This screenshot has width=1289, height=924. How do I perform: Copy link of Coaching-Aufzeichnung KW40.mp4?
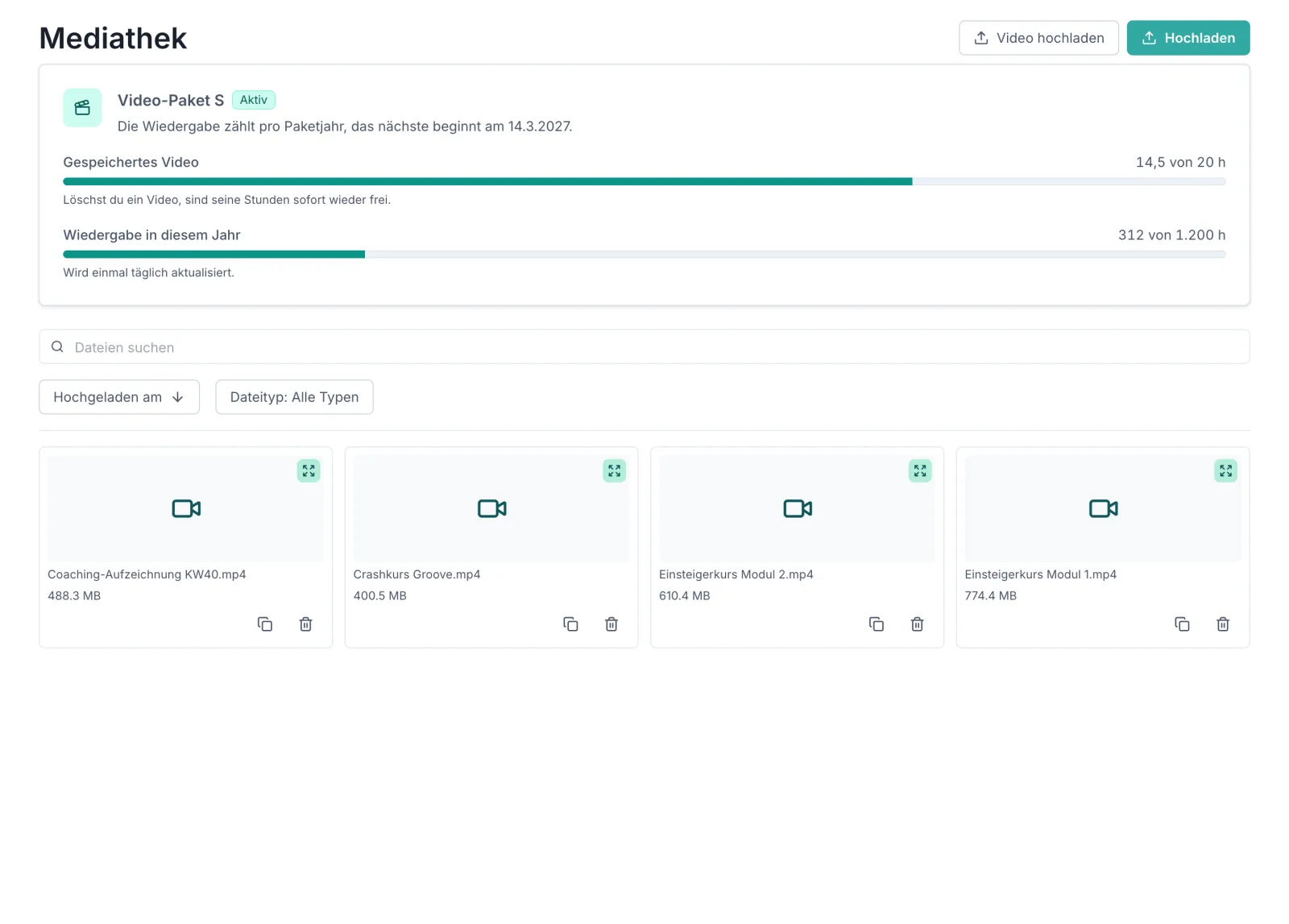point(265,624)
